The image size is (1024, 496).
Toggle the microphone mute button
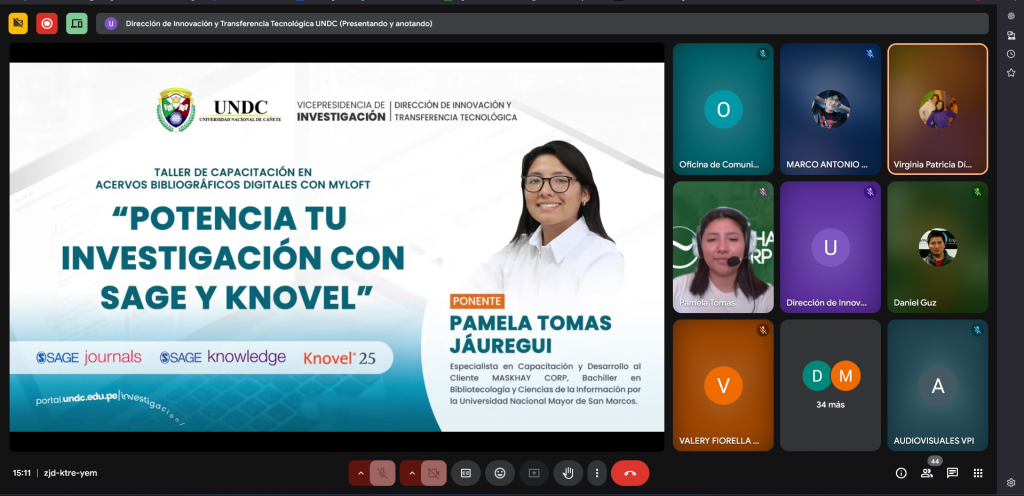[x=383, y=473]
